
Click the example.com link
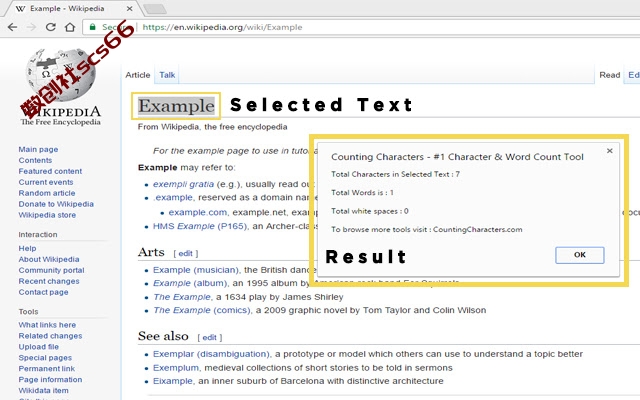point(198,212)
